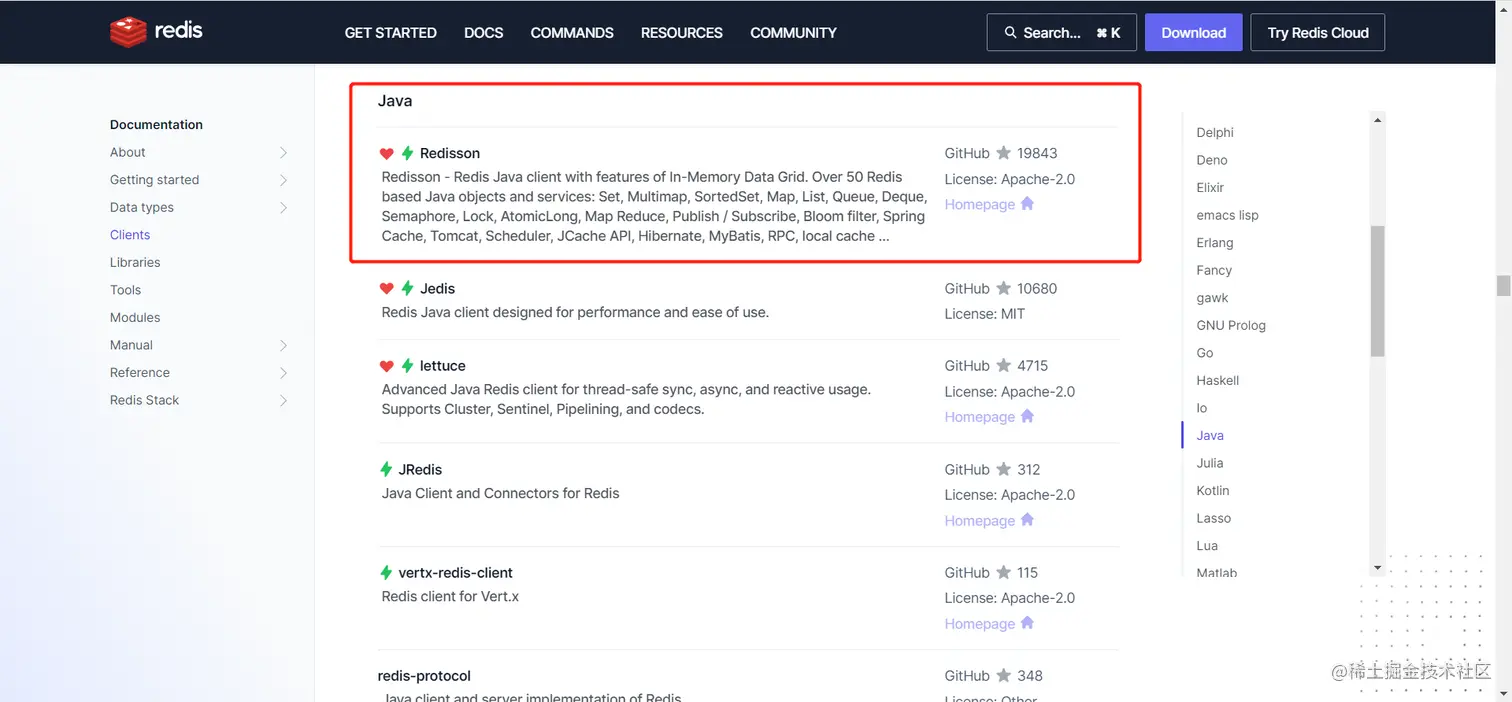Open Tools in the sidebar
Image resolution: width=1512 pixels, height=702 pixels.
(x=125, y=290)
